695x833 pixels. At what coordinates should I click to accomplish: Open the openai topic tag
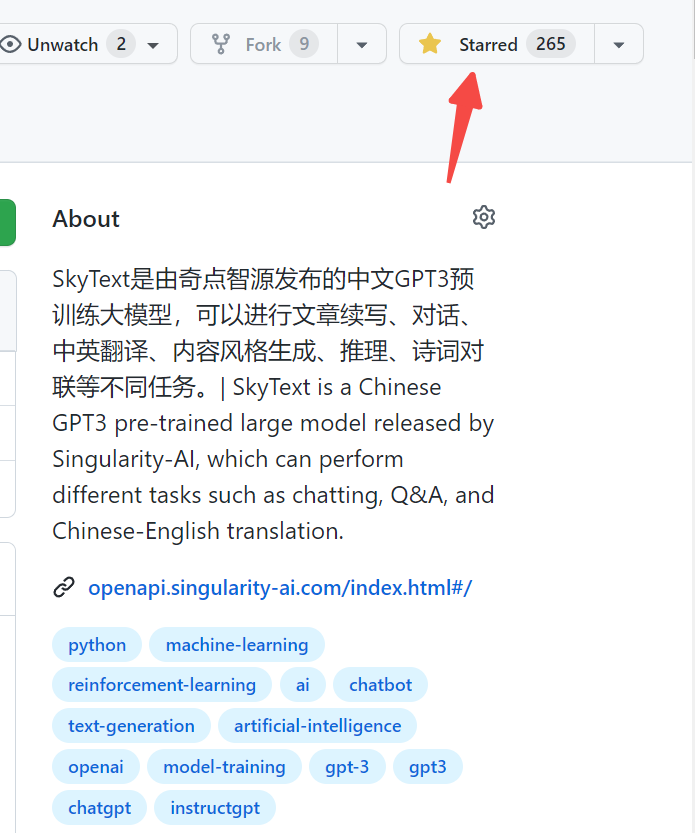click(96, 767)
